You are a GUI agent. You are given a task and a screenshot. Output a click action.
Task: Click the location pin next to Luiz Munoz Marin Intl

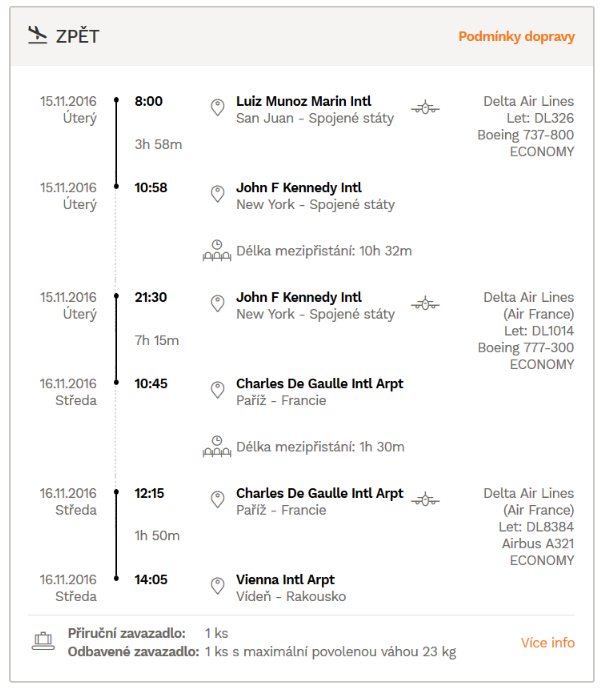point(217,107)
